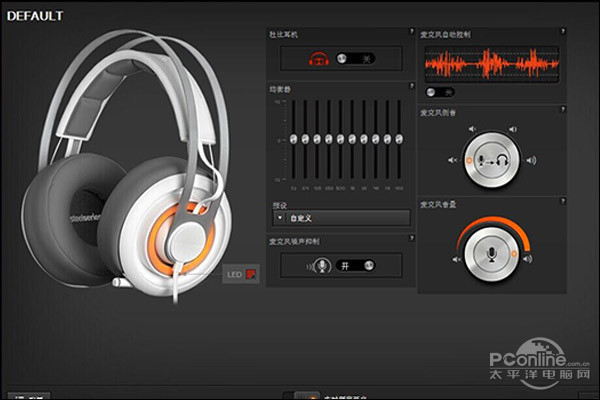Viewport: 600px width, 400px height.
Task: Set mic volume to max via right speaker icon
Action: click(528, 259)
